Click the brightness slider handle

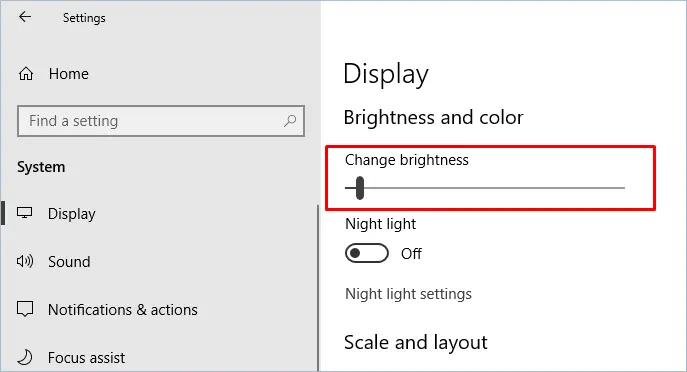(360, 188)
